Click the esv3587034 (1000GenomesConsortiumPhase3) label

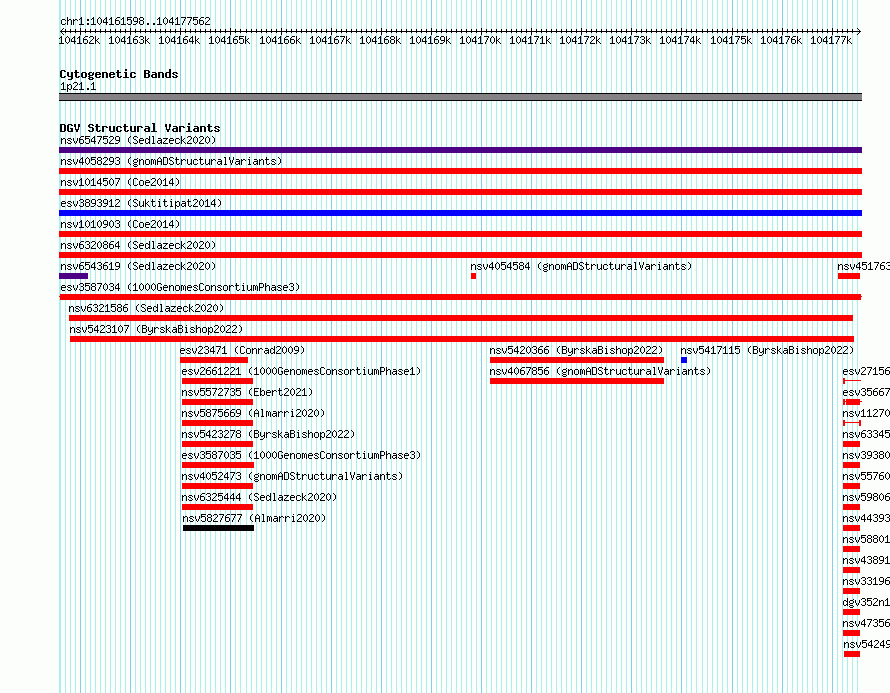180,287
